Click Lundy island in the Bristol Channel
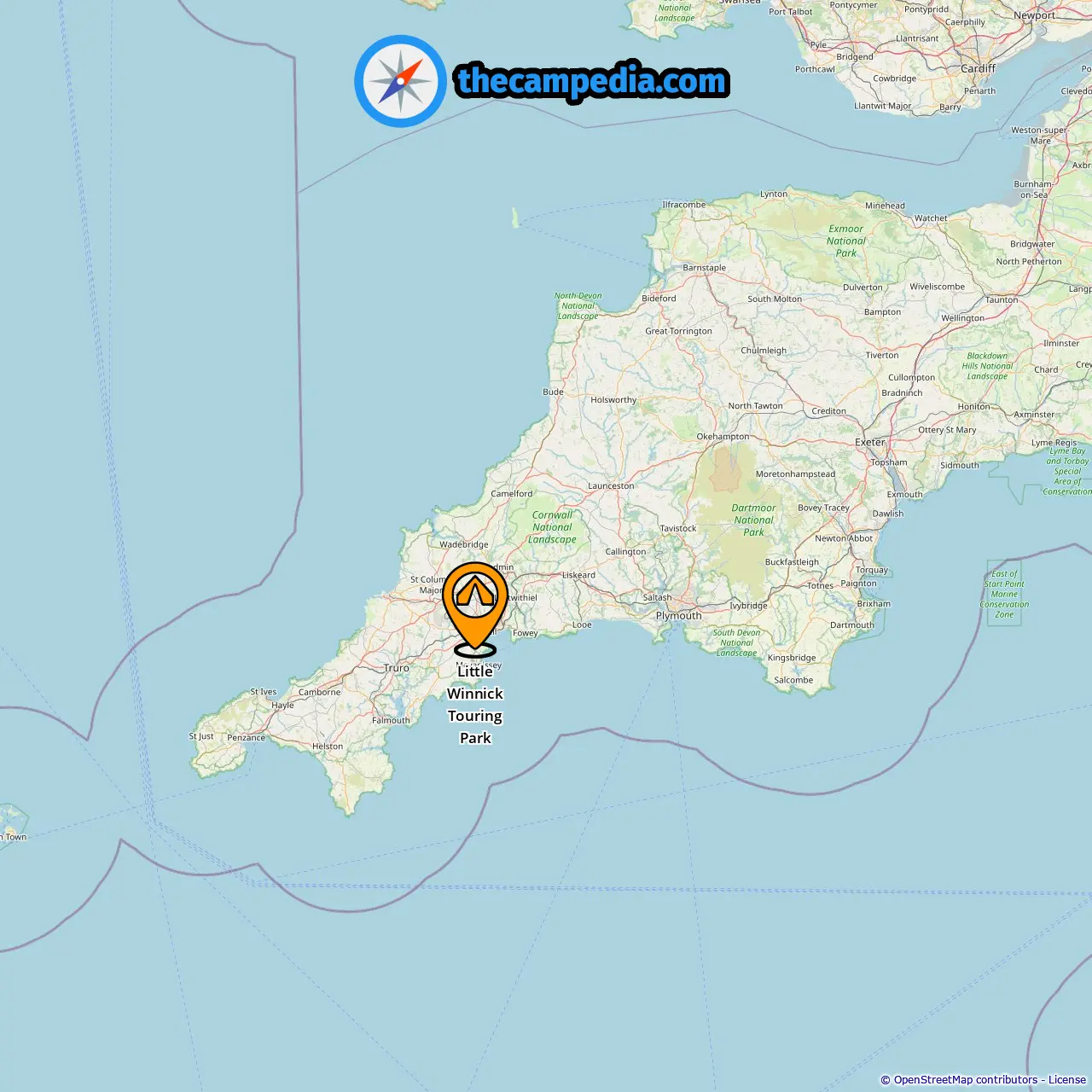Viewport: 1092px width, 1092px height. (514, 218)
